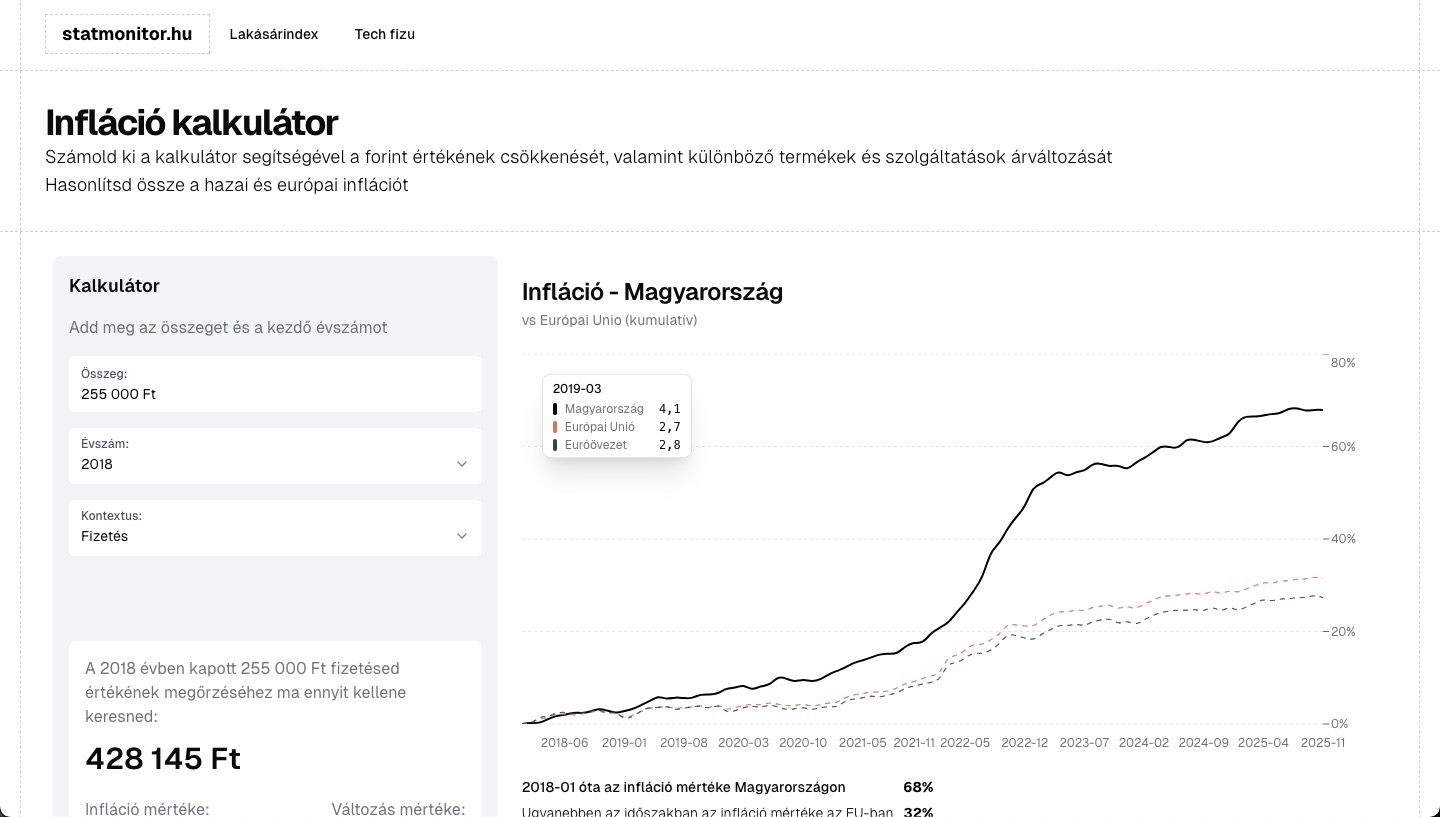Image resolution: width=1440 pixels, height=817 pixels.
Task: Click the 2022-12 x-axis label
Action: 1024,743
